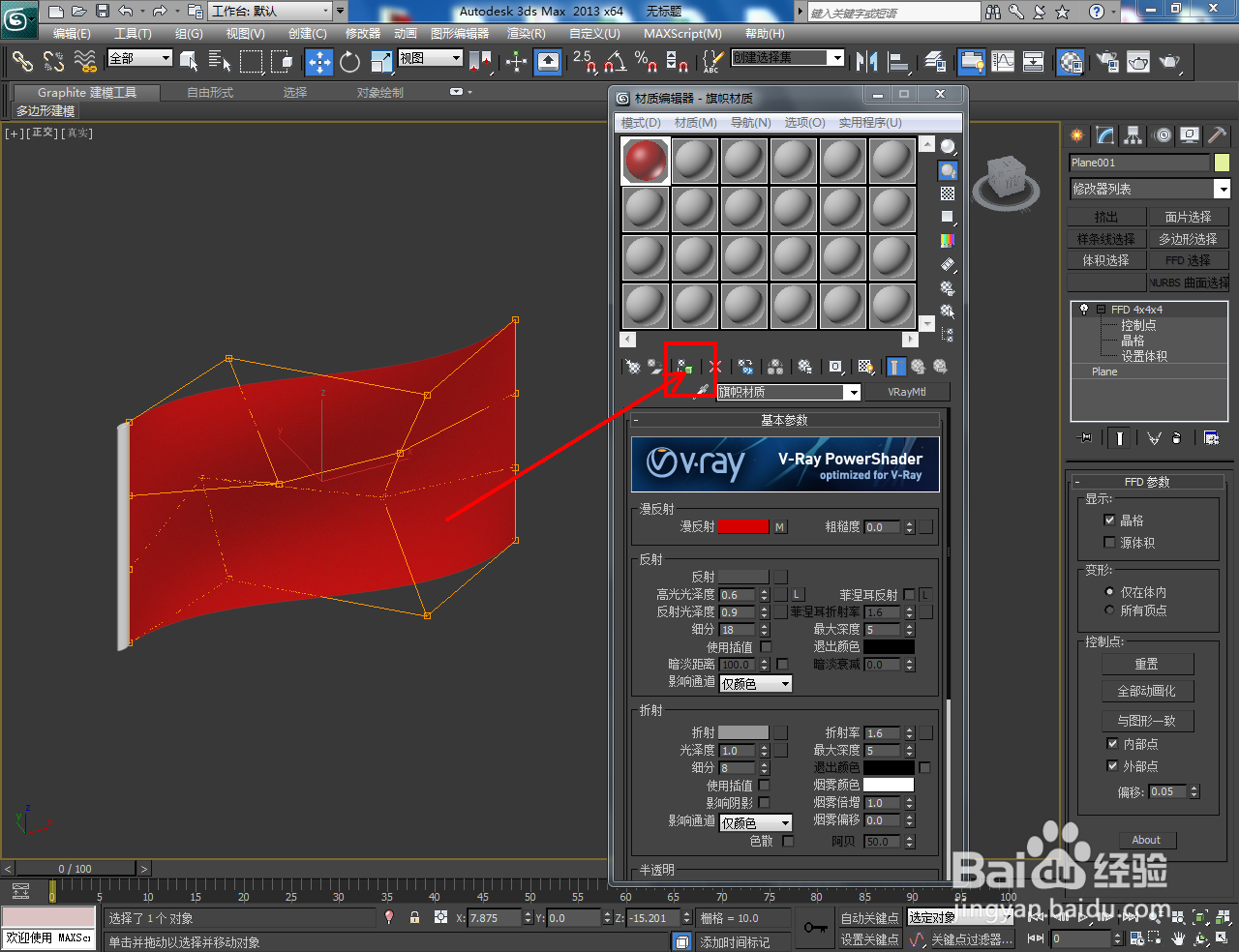
Task: Open refraction 影响通道 仅颜色 dropdown
Action: [756, 822]
